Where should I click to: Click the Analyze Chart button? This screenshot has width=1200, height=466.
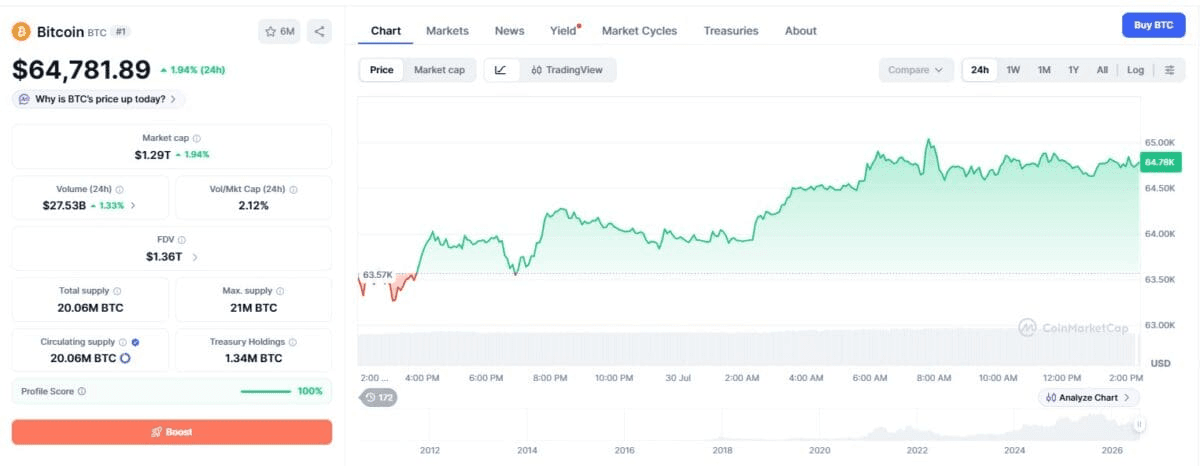(1088, 397)
